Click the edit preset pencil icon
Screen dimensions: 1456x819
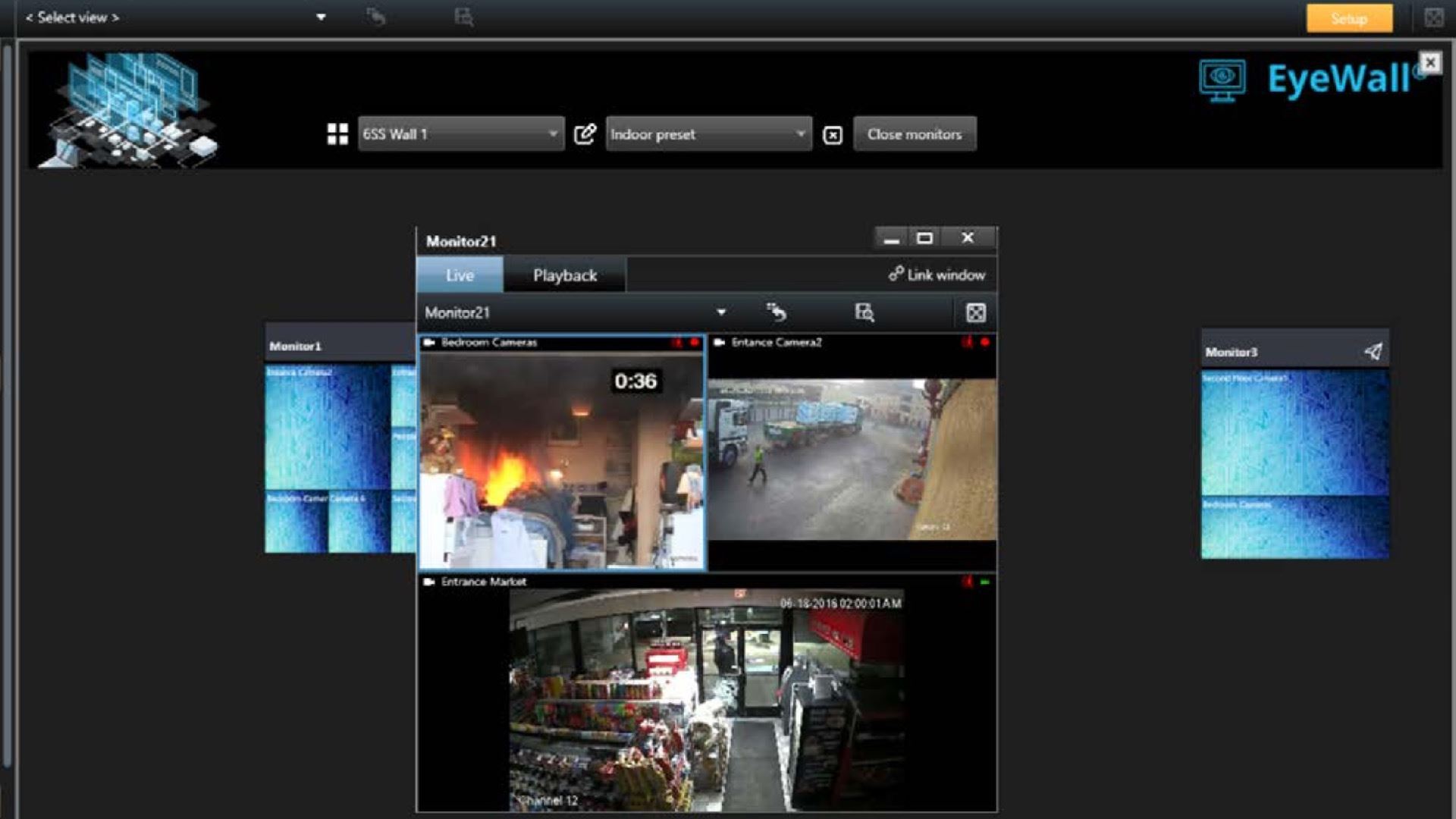click(x=585, y=134)
